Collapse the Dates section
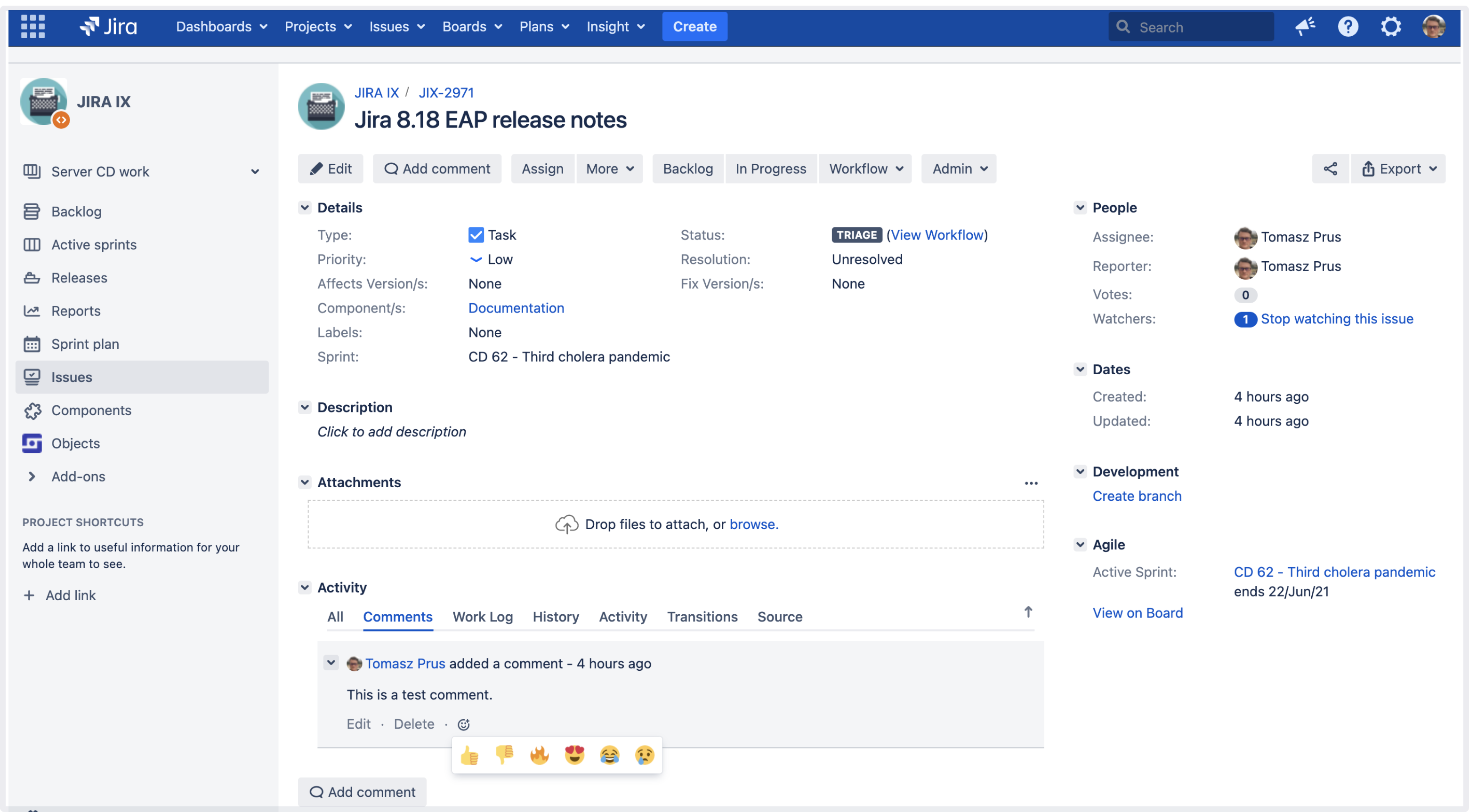The width and height of the screenshot is (1469, 812). click(1080, 369)
